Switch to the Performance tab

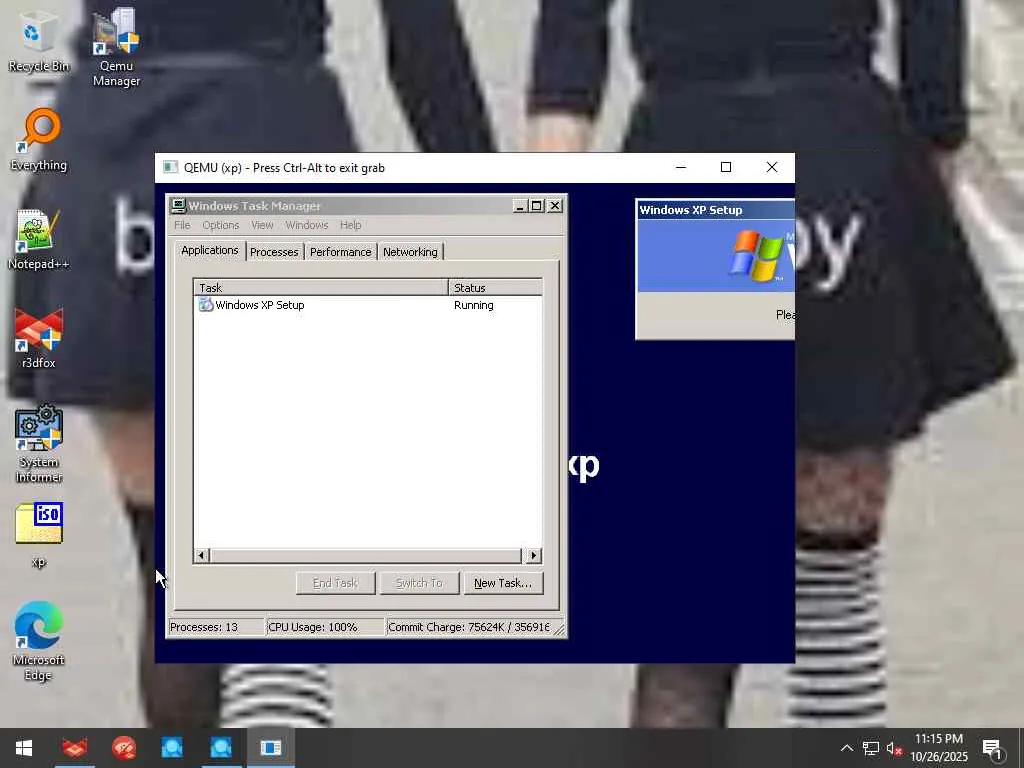(x=340, y=252)
